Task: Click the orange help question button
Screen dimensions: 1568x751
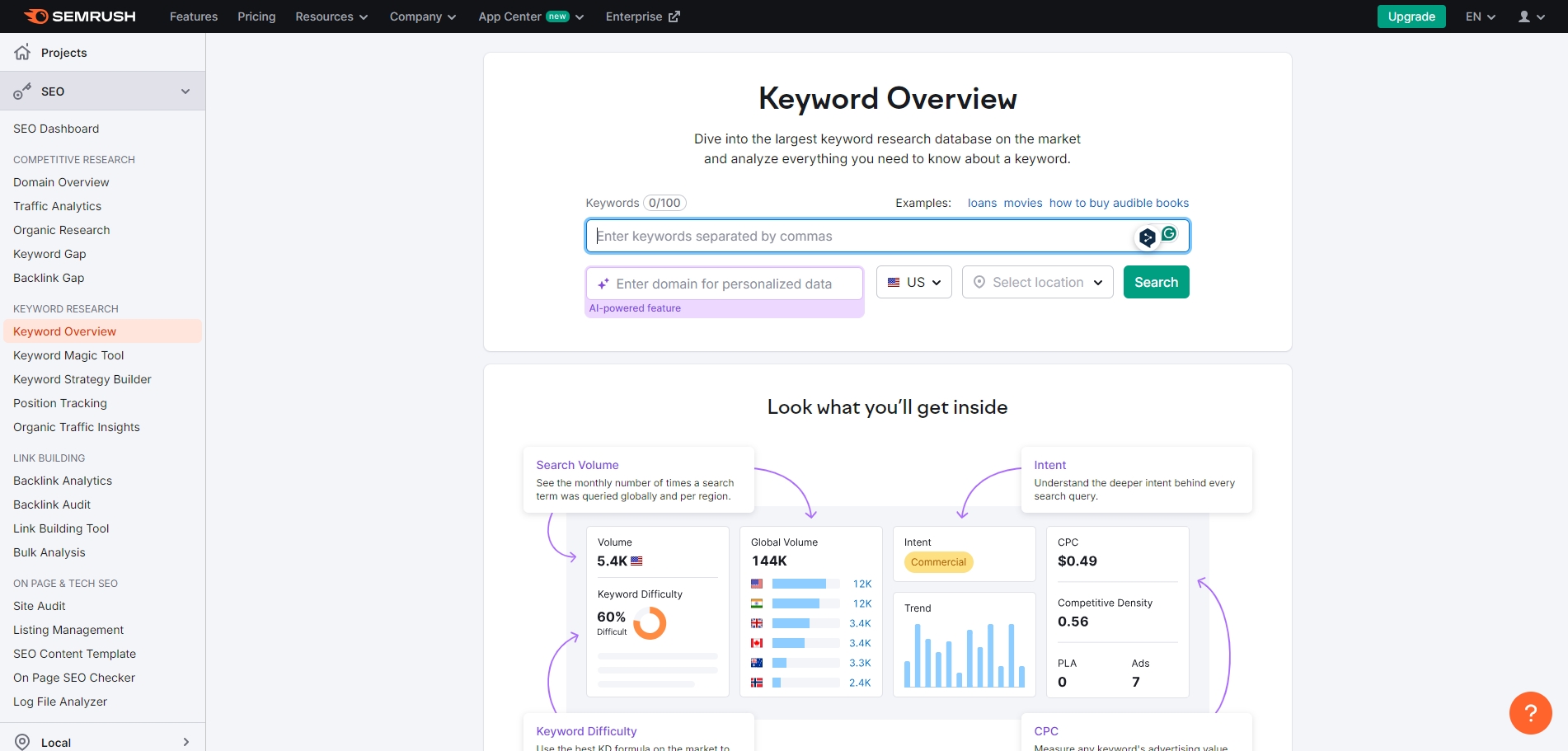Action: (1531, 713)
